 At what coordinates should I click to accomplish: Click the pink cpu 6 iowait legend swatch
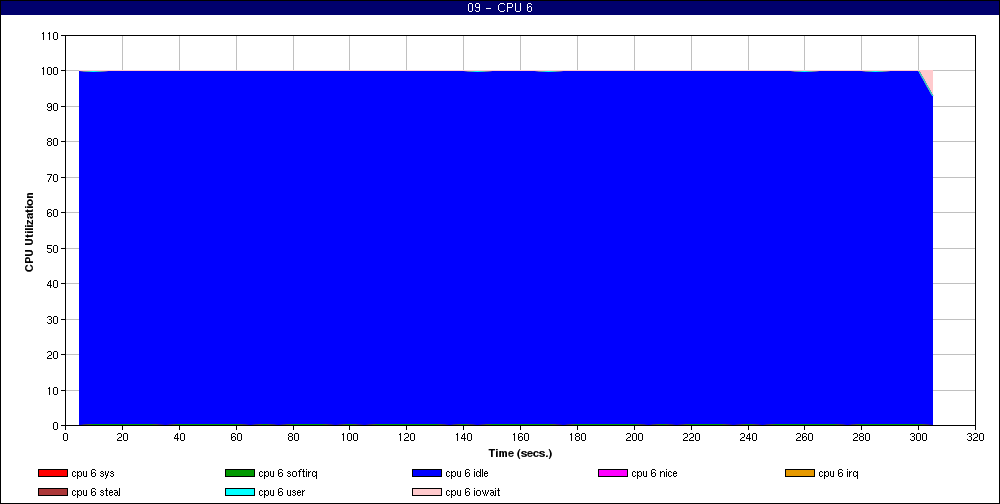[x=427, y=493]
